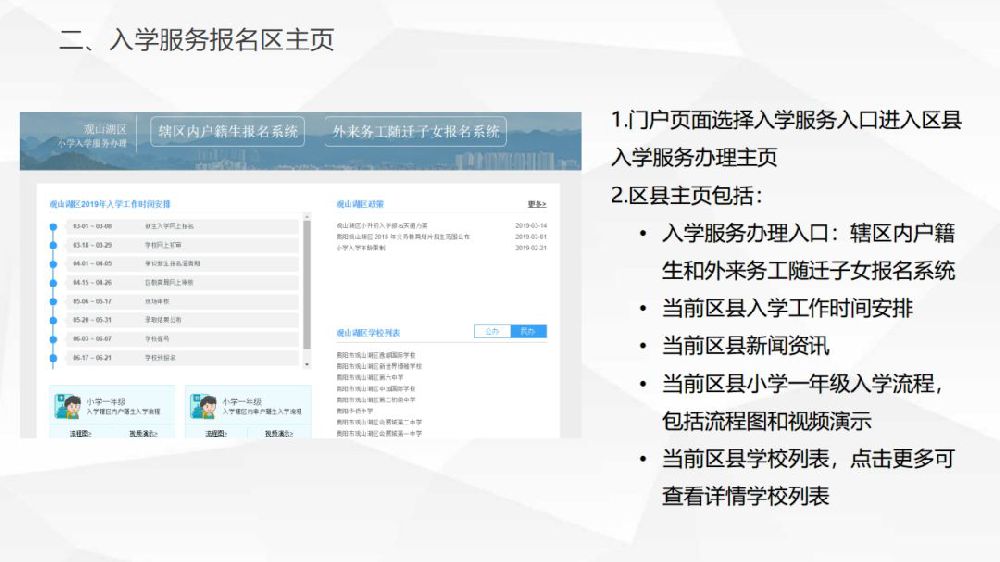Open 新世界 school entry in school list

click(x=379, y=366)
